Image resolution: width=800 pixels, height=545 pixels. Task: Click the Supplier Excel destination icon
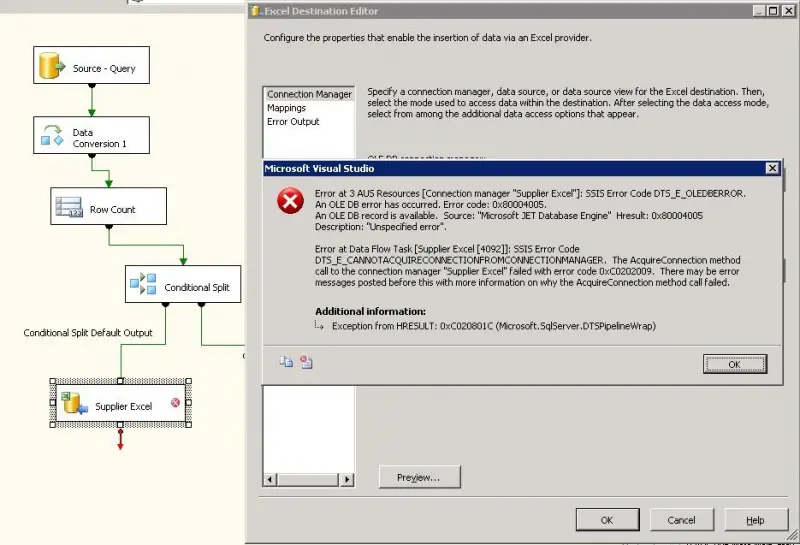coord(74,403)
